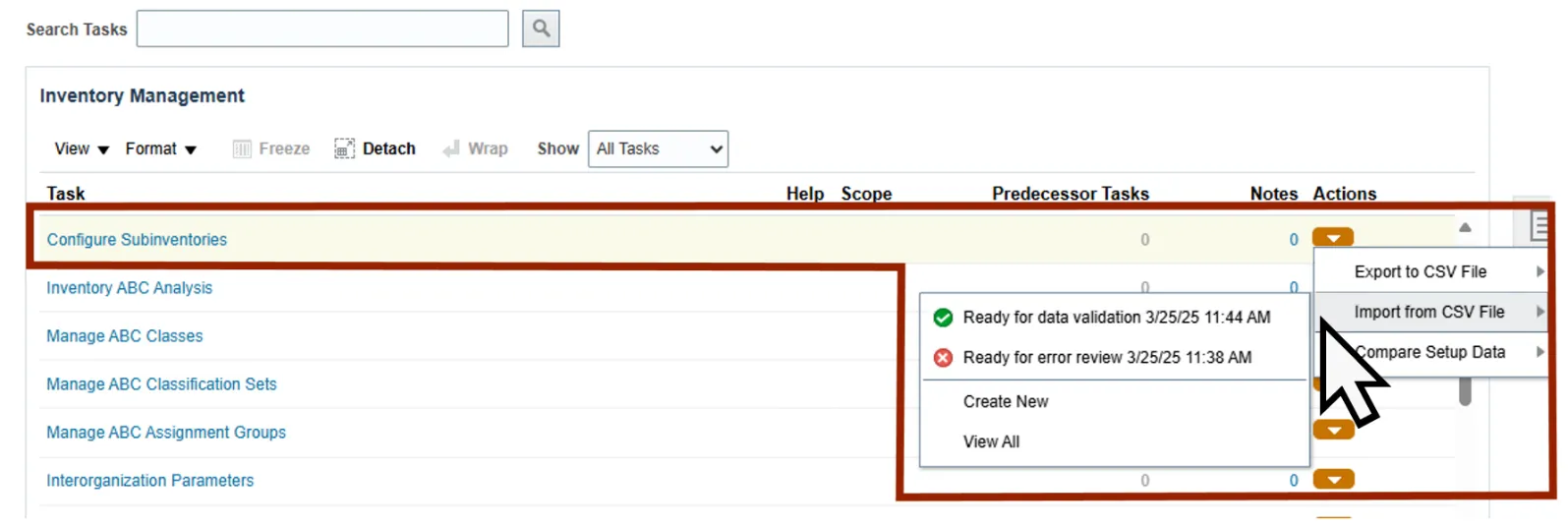The image size is (1568, 528).
Task: Choose Import from CSV File
Action: tap(1428, 312)
